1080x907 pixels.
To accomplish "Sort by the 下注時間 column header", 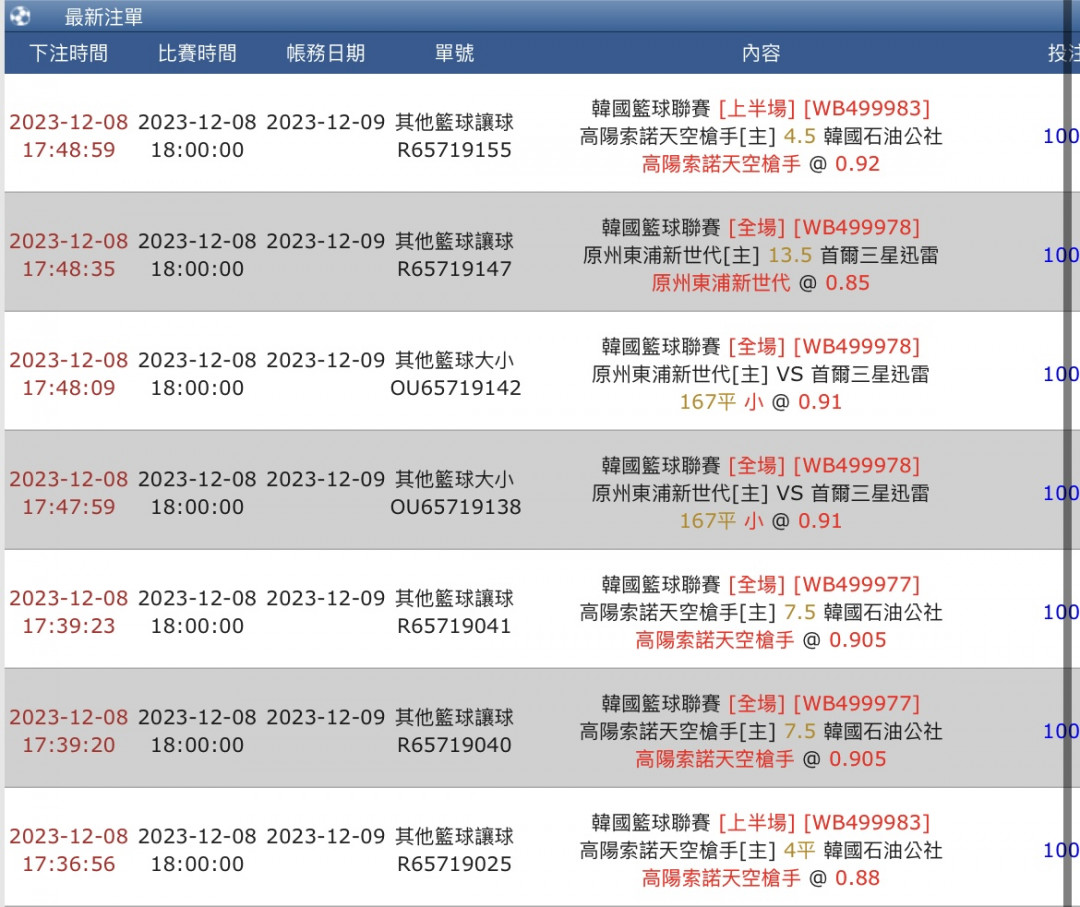I will click(x=68, y=54).
